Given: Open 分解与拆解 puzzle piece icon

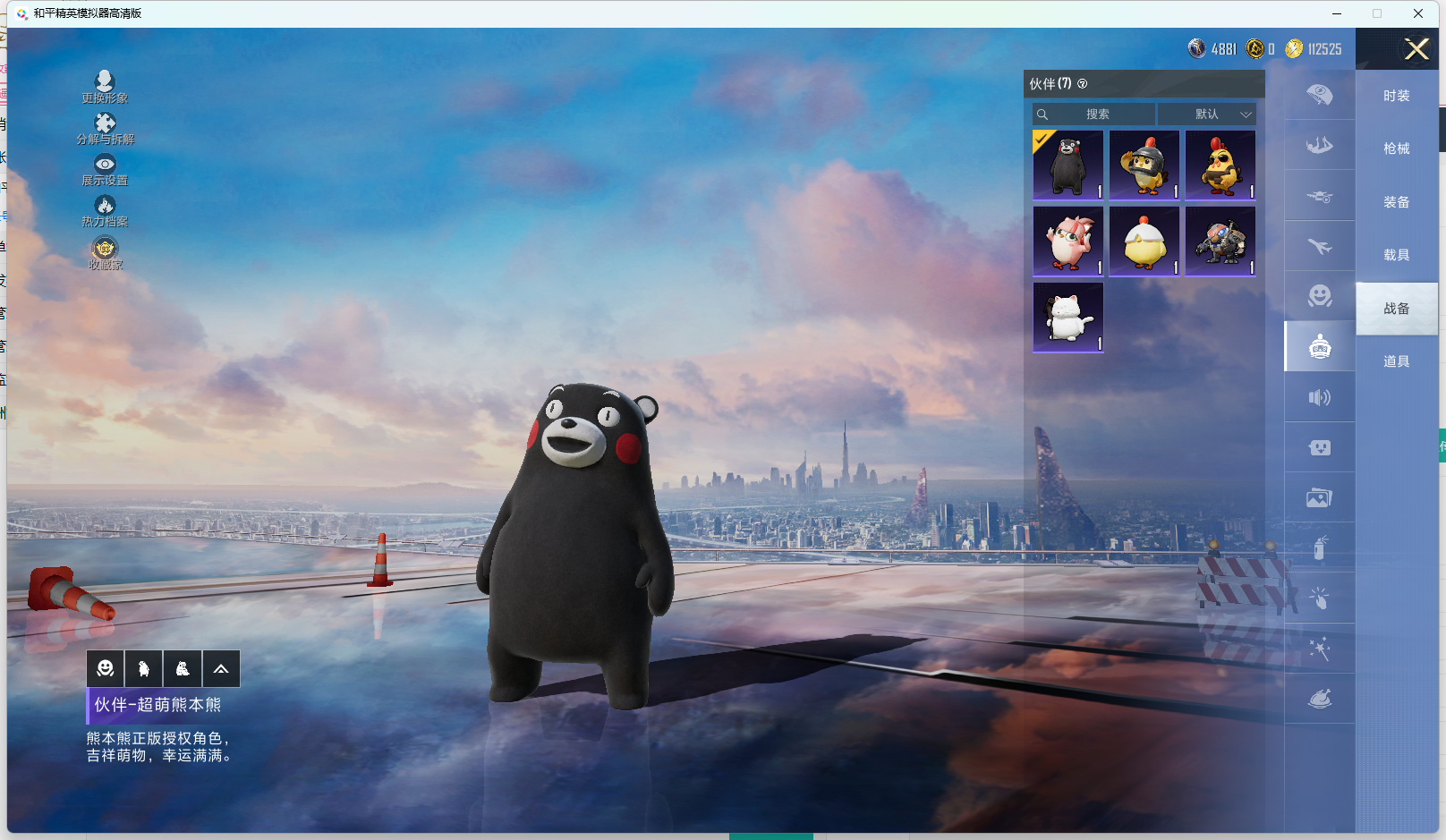Looking at the screenshot, I should [105, 123].
